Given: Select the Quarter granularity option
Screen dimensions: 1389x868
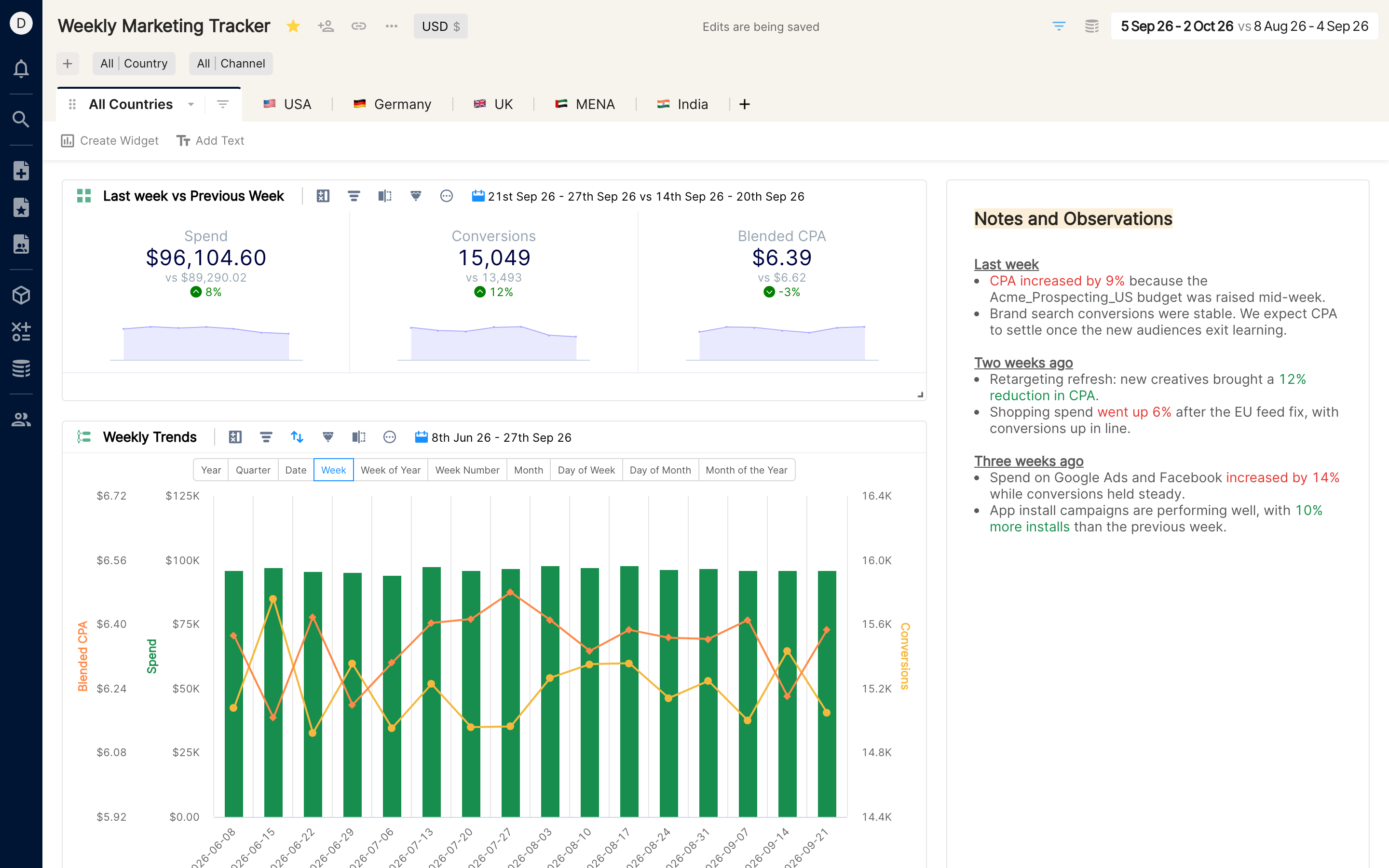Looking at the screenshot, I should pos(253,470).
